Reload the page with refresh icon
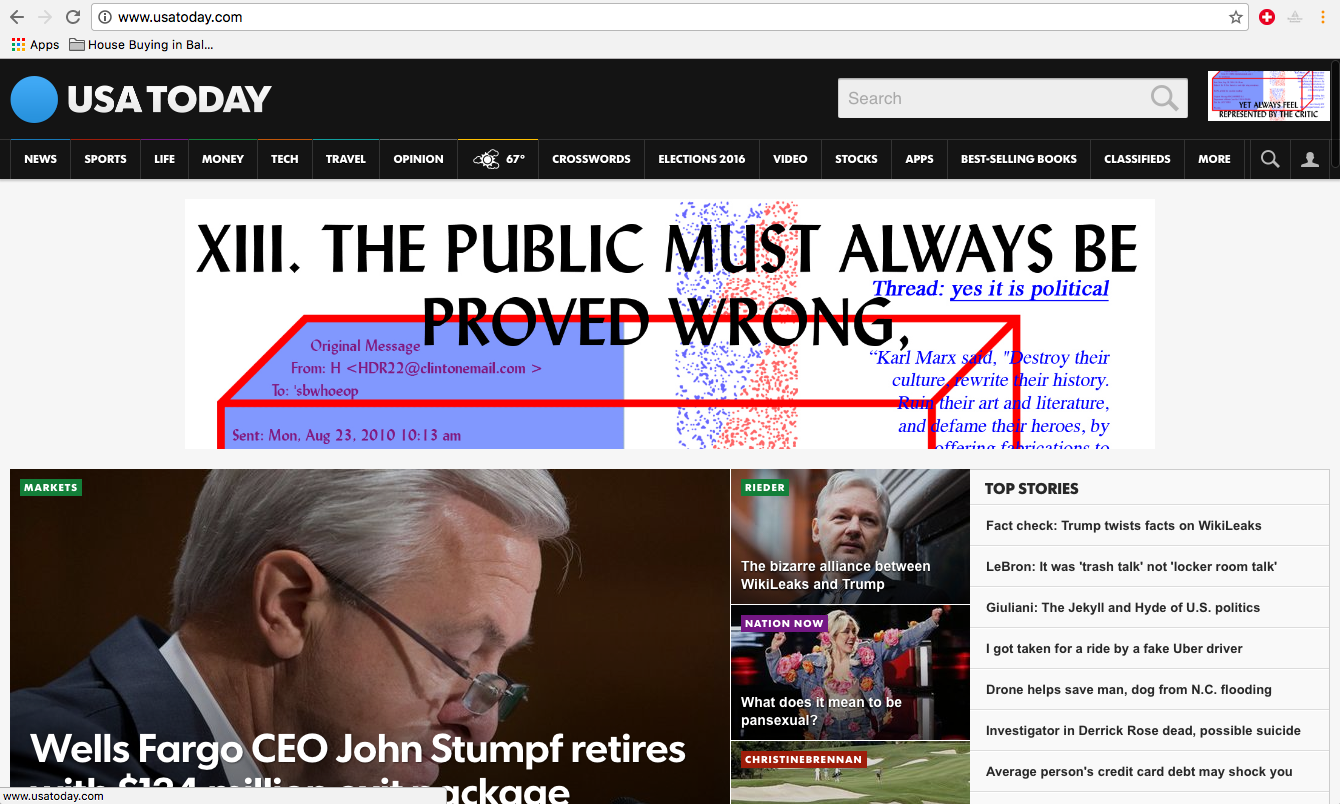Screen dimensions: 1340x804 (x=73, y=17)
